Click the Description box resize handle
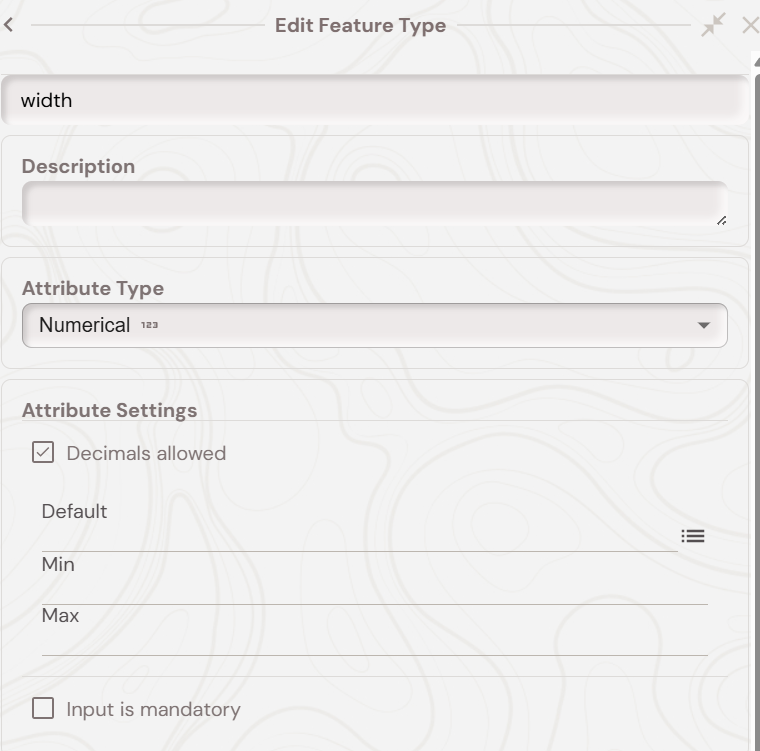The width and height of the screenshot is (760, 751). (721, 220)
